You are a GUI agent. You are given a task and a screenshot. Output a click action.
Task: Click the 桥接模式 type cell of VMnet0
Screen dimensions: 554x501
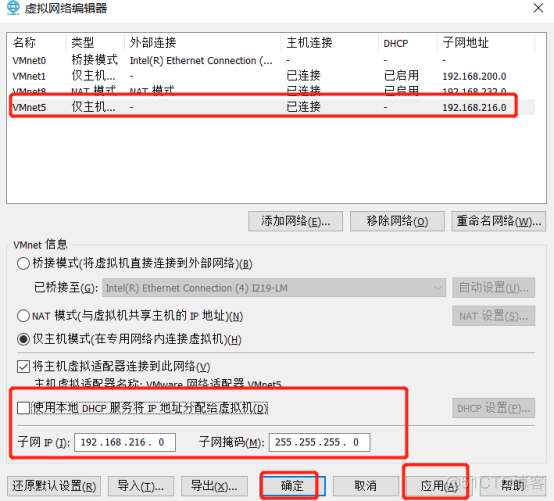tap(94, 60)
